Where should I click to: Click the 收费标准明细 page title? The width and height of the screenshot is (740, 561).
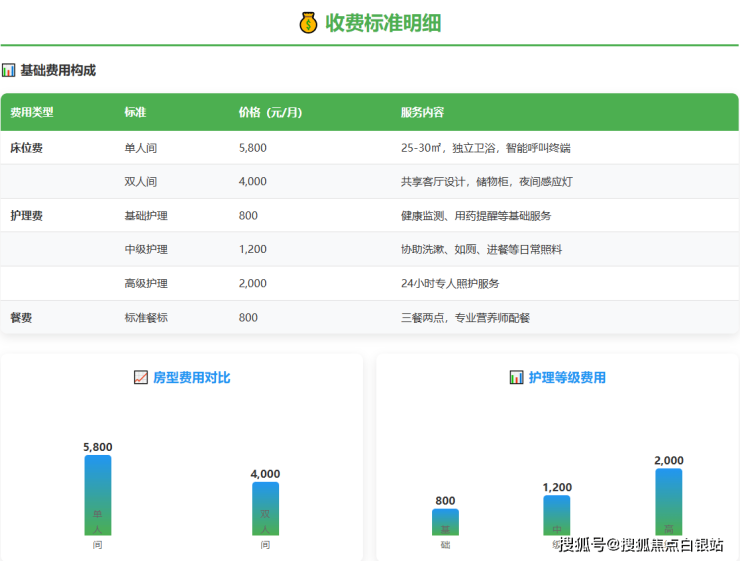click(383, 22)
